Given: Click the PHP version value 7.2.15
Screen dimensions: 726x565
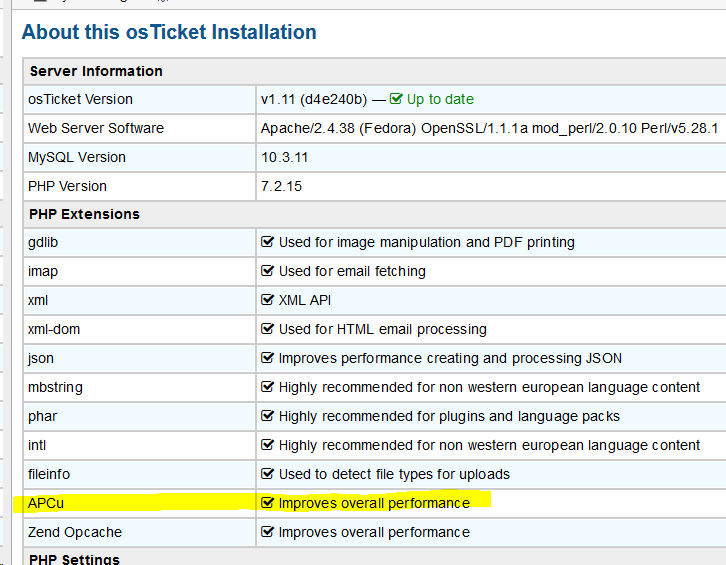Looking at the screenshot, I should pos(281,186).
